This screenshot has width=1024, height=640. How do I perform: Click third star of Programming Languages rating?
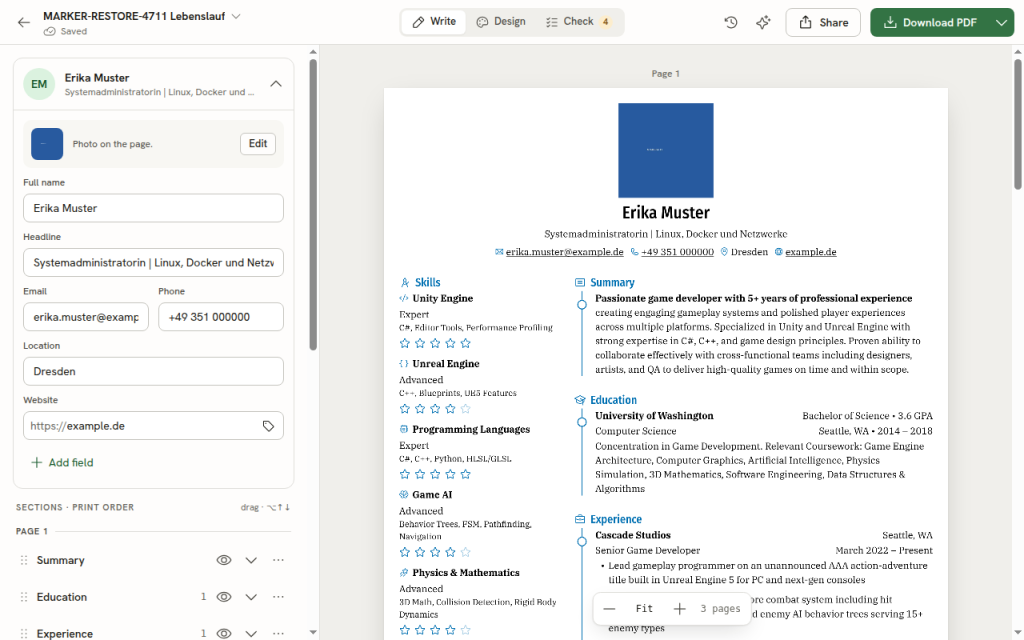pyautogui.click(x=435, y=474)
